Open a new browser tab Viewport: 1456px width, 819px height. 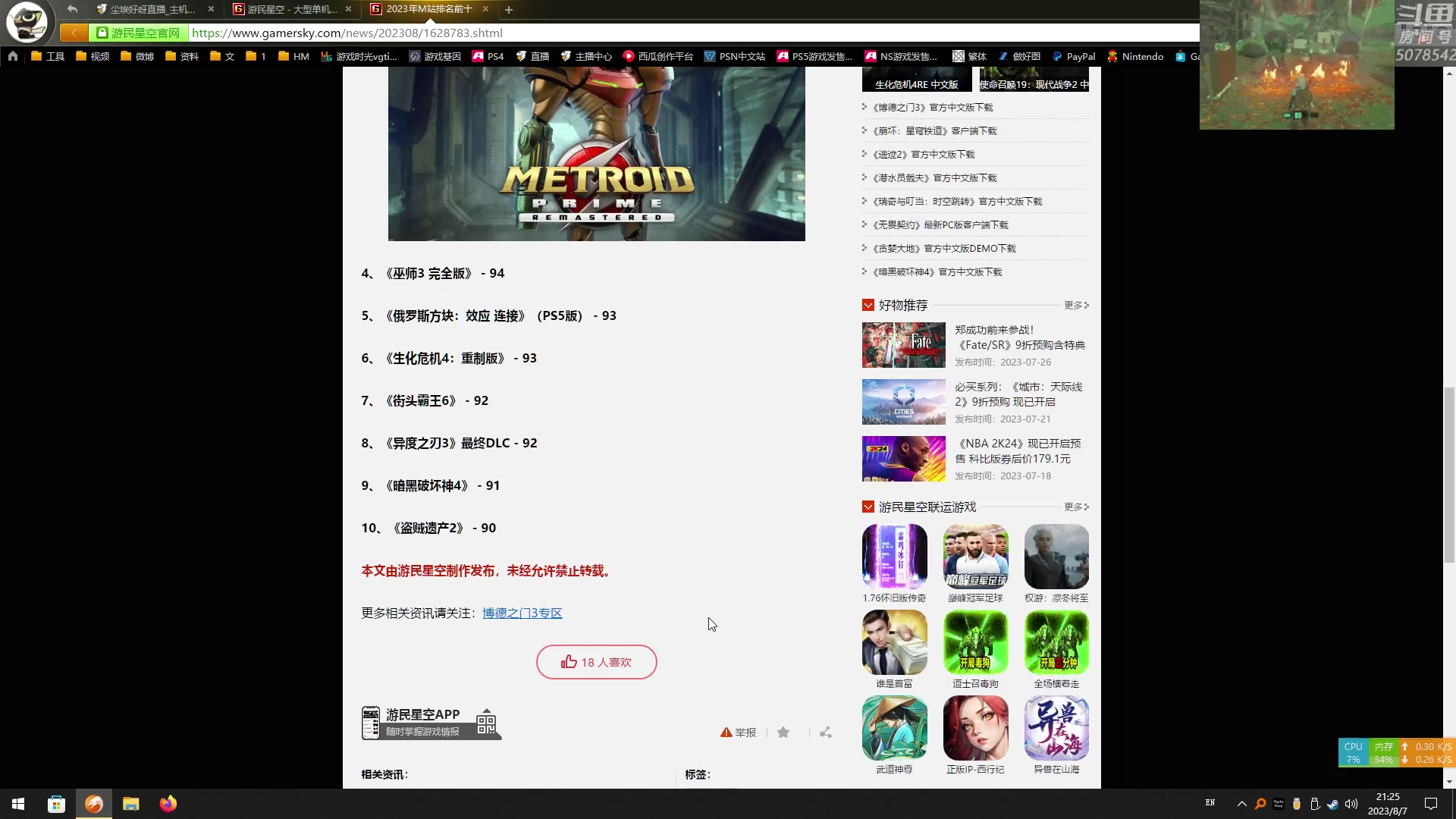[509, 10]
